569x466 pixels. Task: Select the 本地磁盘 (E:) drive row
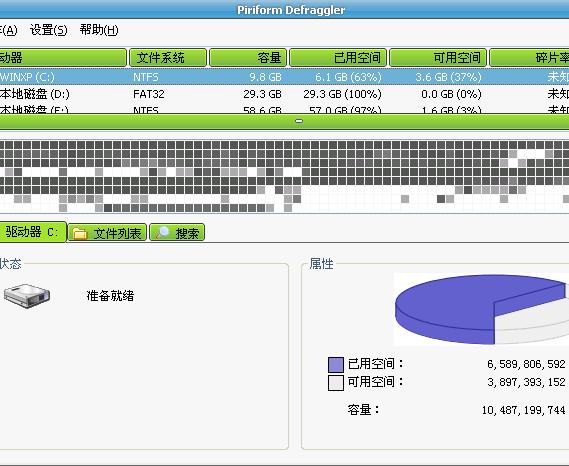point(284,109)
